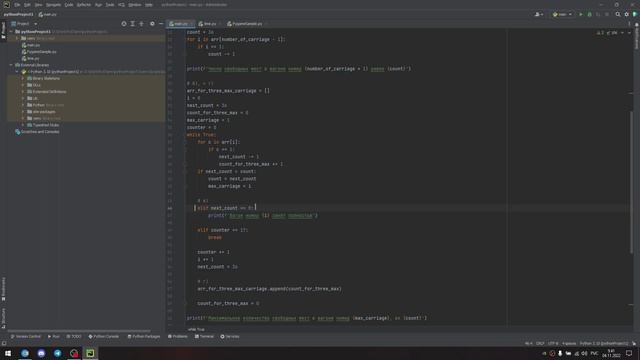Open the Edit menu

click(27, 5)
